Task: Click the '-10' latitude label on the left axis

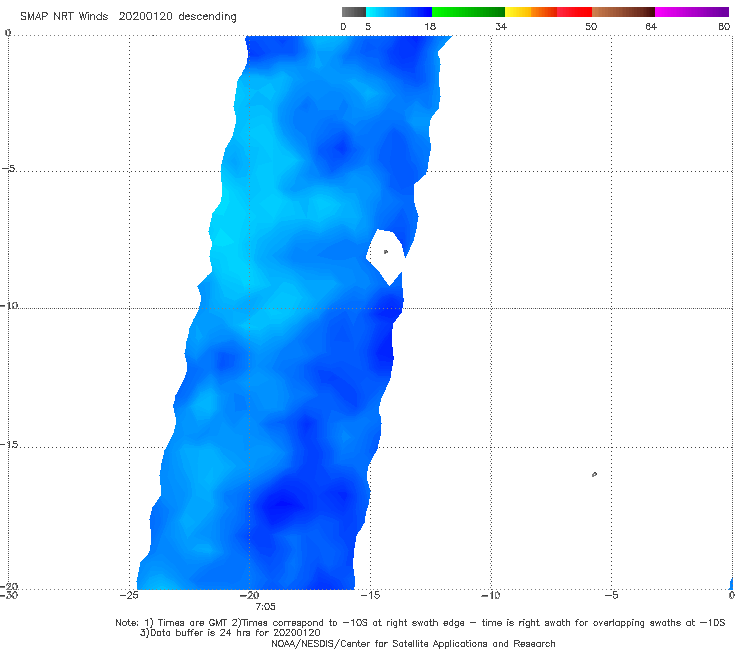Action: pyautogui.click(x=9, y=305)
